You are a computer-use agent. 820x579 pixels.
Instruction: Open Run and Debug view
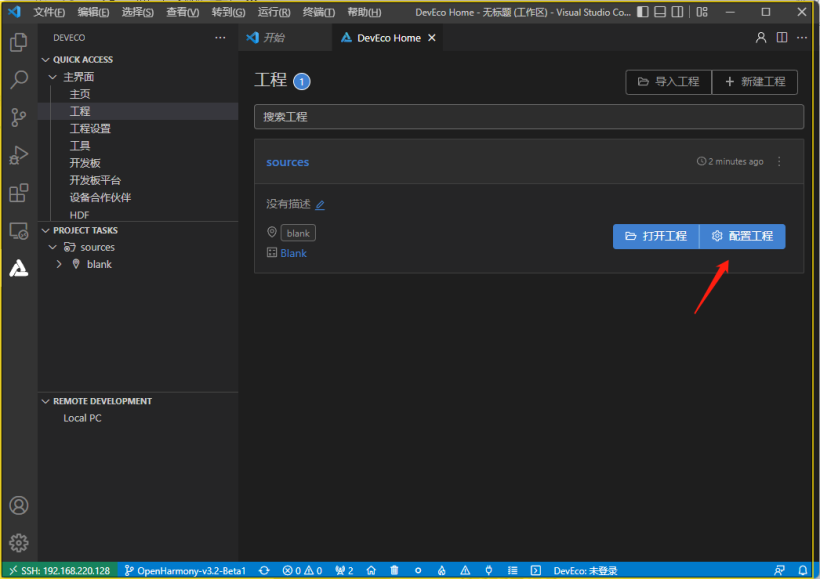(x=18, y=155)
